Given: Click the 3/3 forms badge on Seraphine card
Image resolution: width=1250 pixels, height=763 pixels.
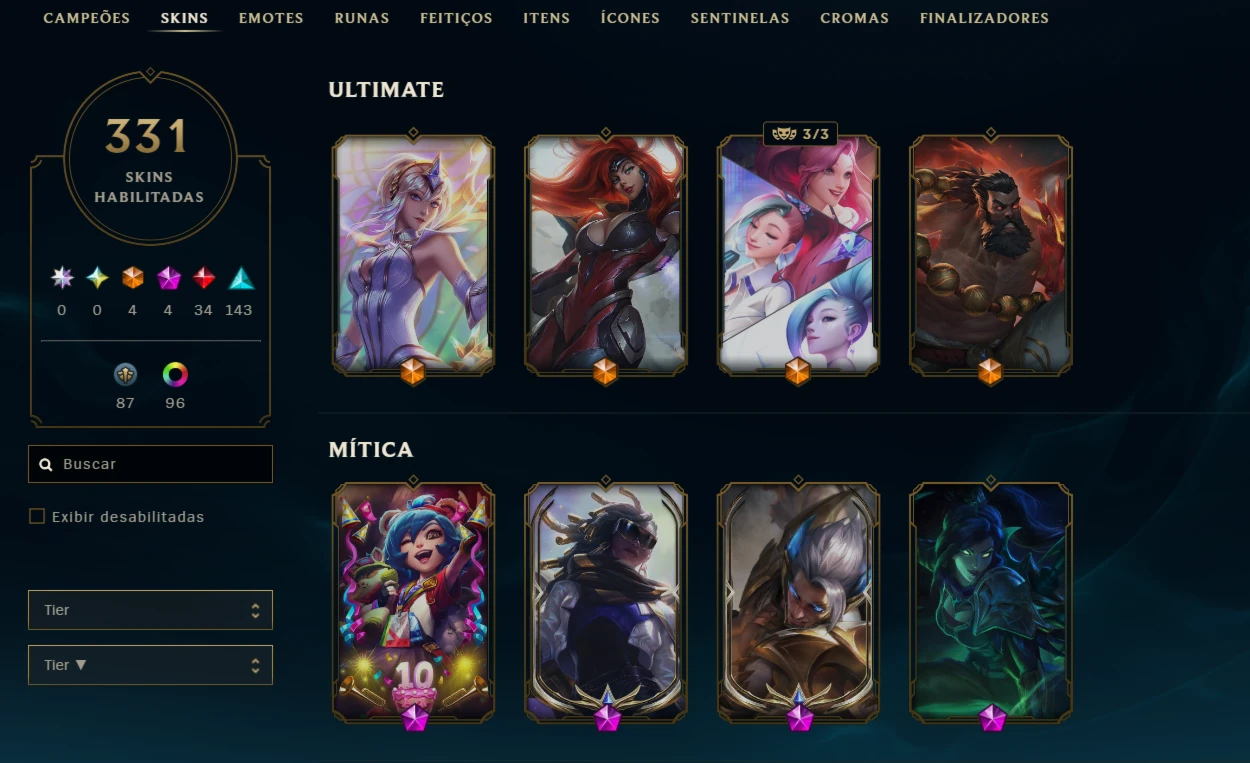Looking at the screenshot, I should pos(800,134).
